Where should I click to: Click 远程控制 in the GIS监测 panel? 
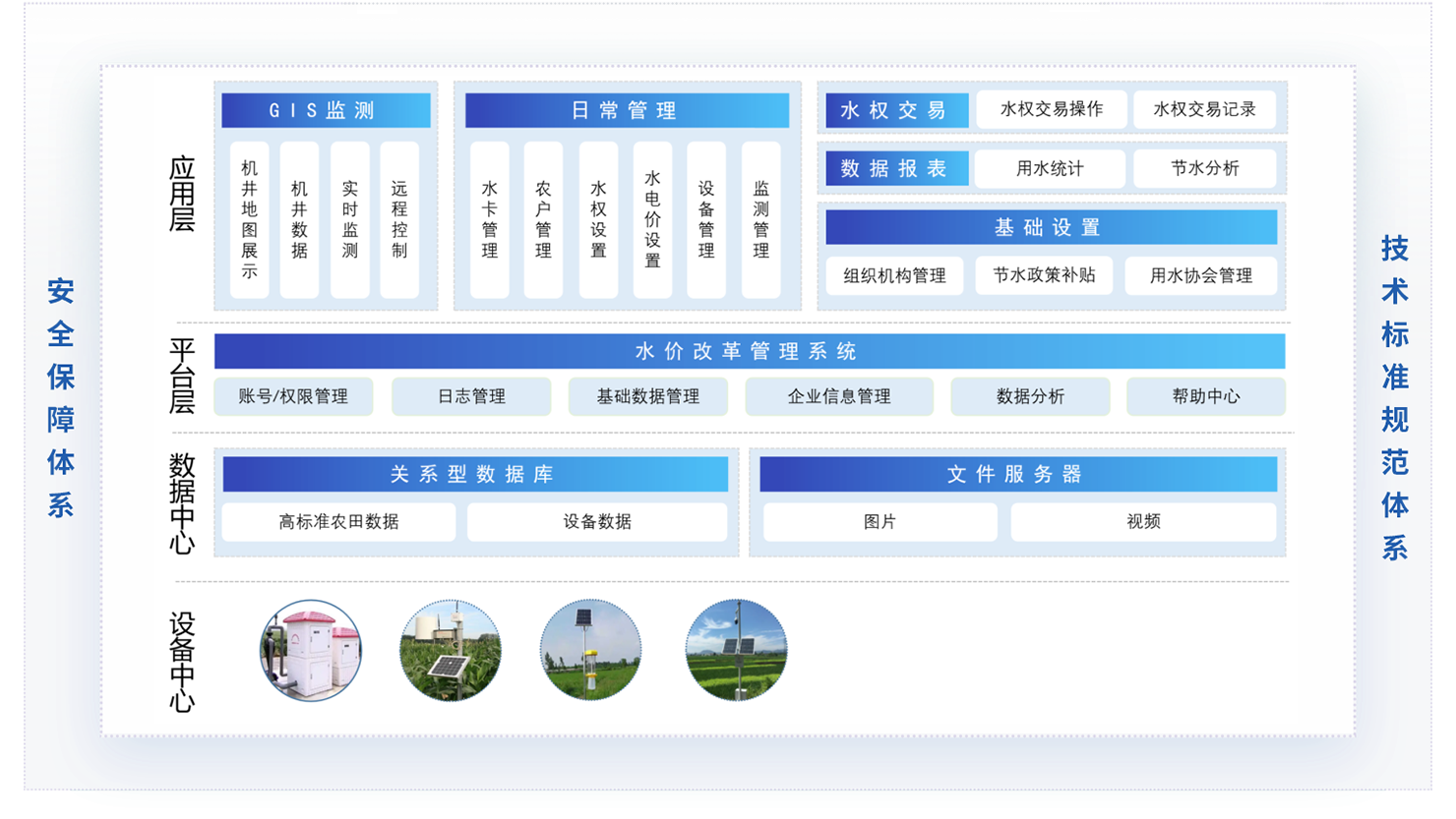pyautogui.click(x=400, y=218)
